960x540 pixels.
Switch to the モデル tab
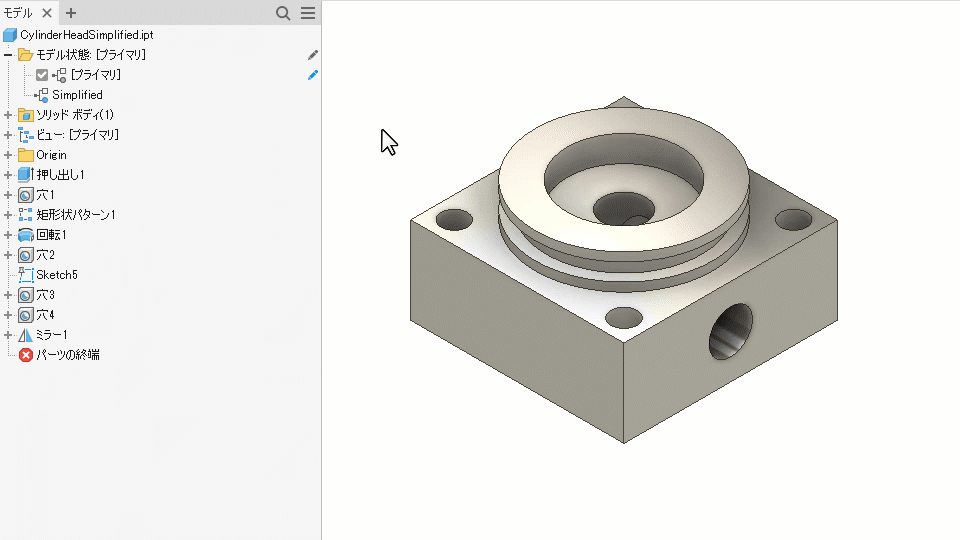coord(18,13)
